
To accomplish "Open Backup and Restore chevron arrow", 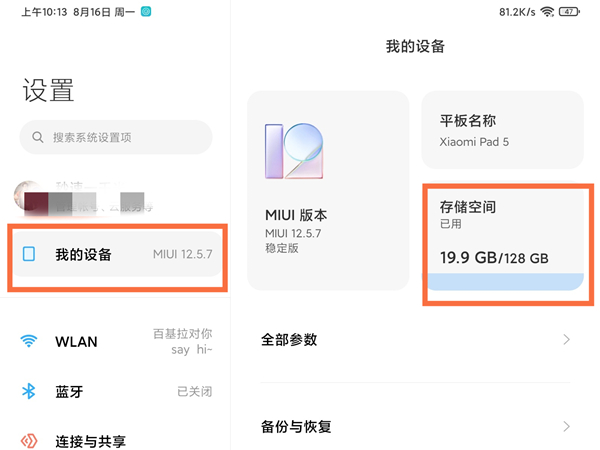I will (x=566, y=427).
